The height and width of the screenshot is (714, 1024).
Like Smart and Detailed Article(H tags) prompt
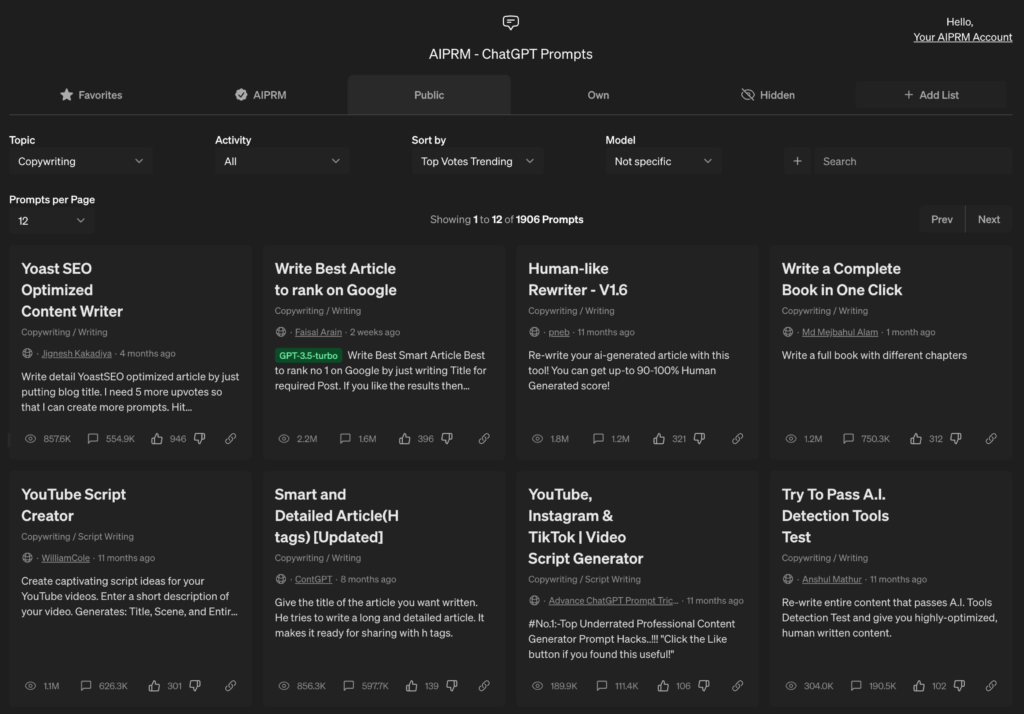click(x=411, y=685)
